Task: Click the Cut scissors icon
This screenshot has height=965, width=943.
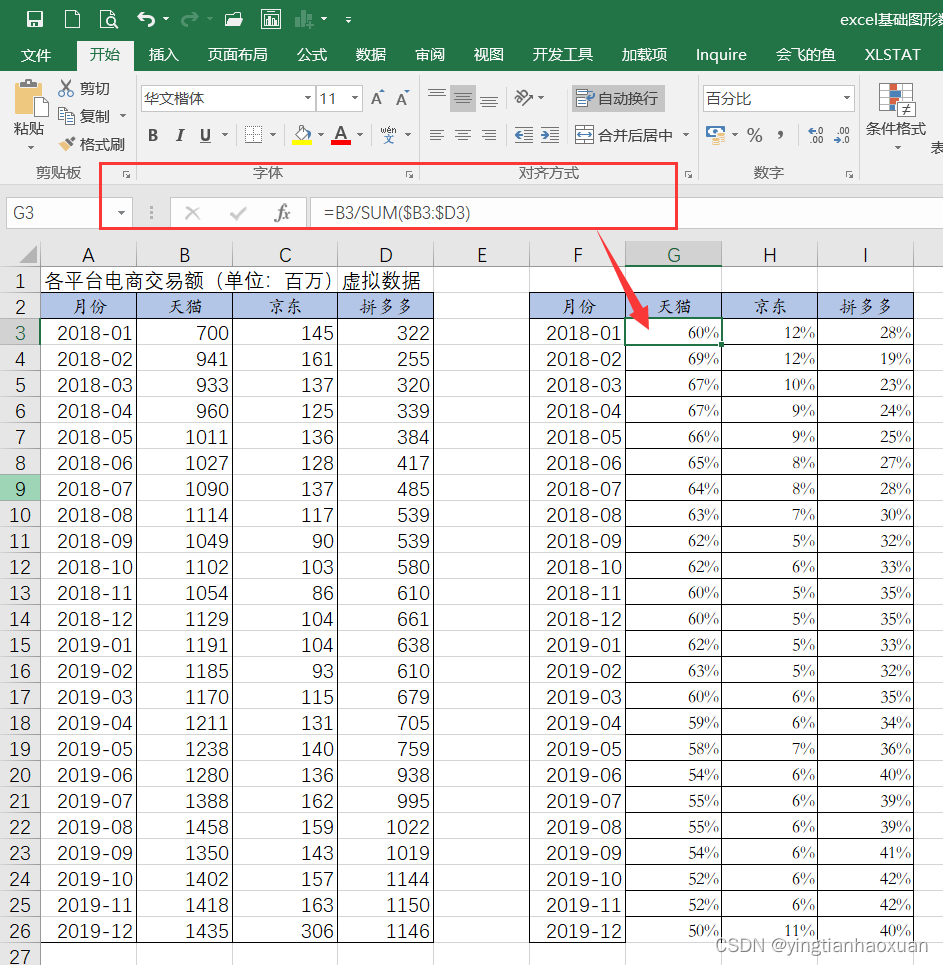Action: (66, 89)
